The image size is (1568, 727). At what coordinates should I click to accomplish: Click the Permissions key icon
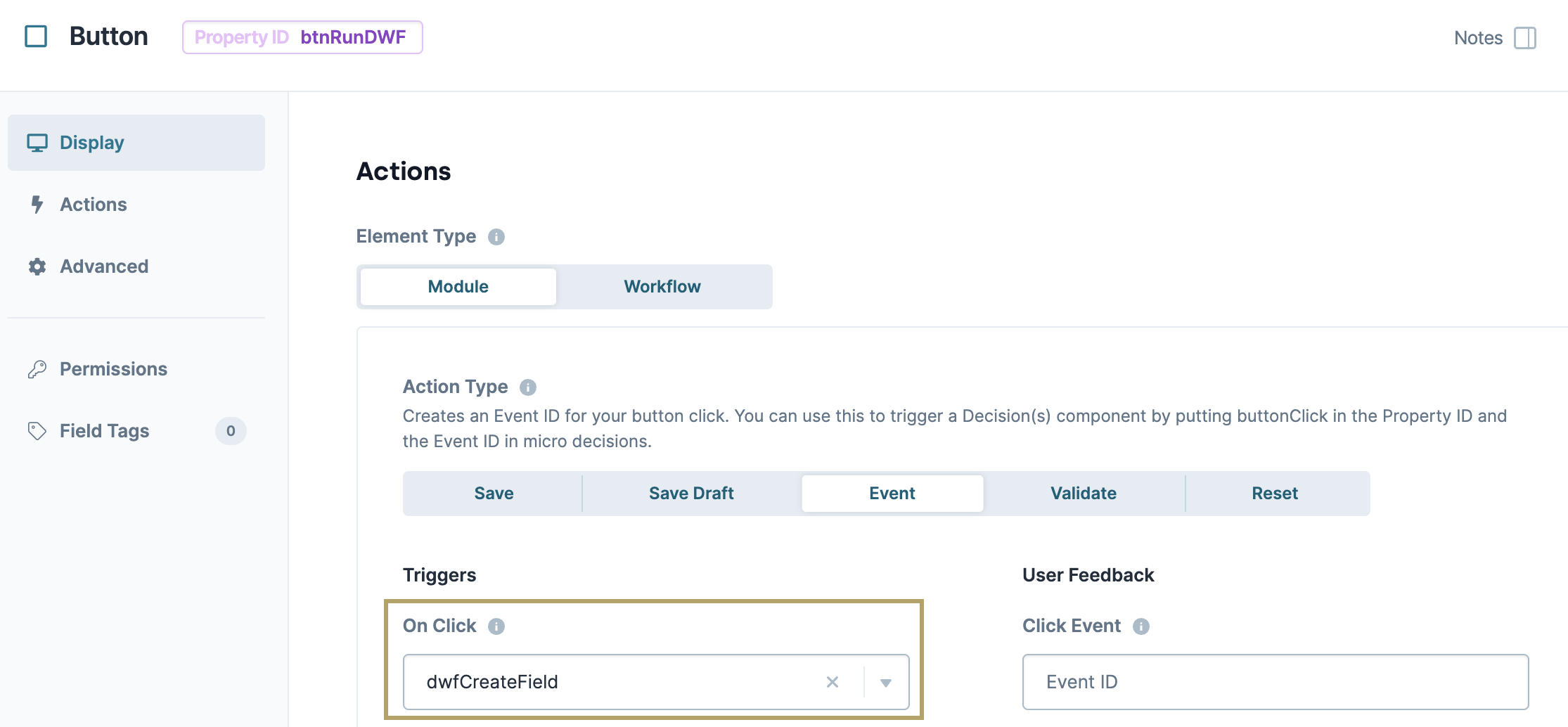pos(37,369)
